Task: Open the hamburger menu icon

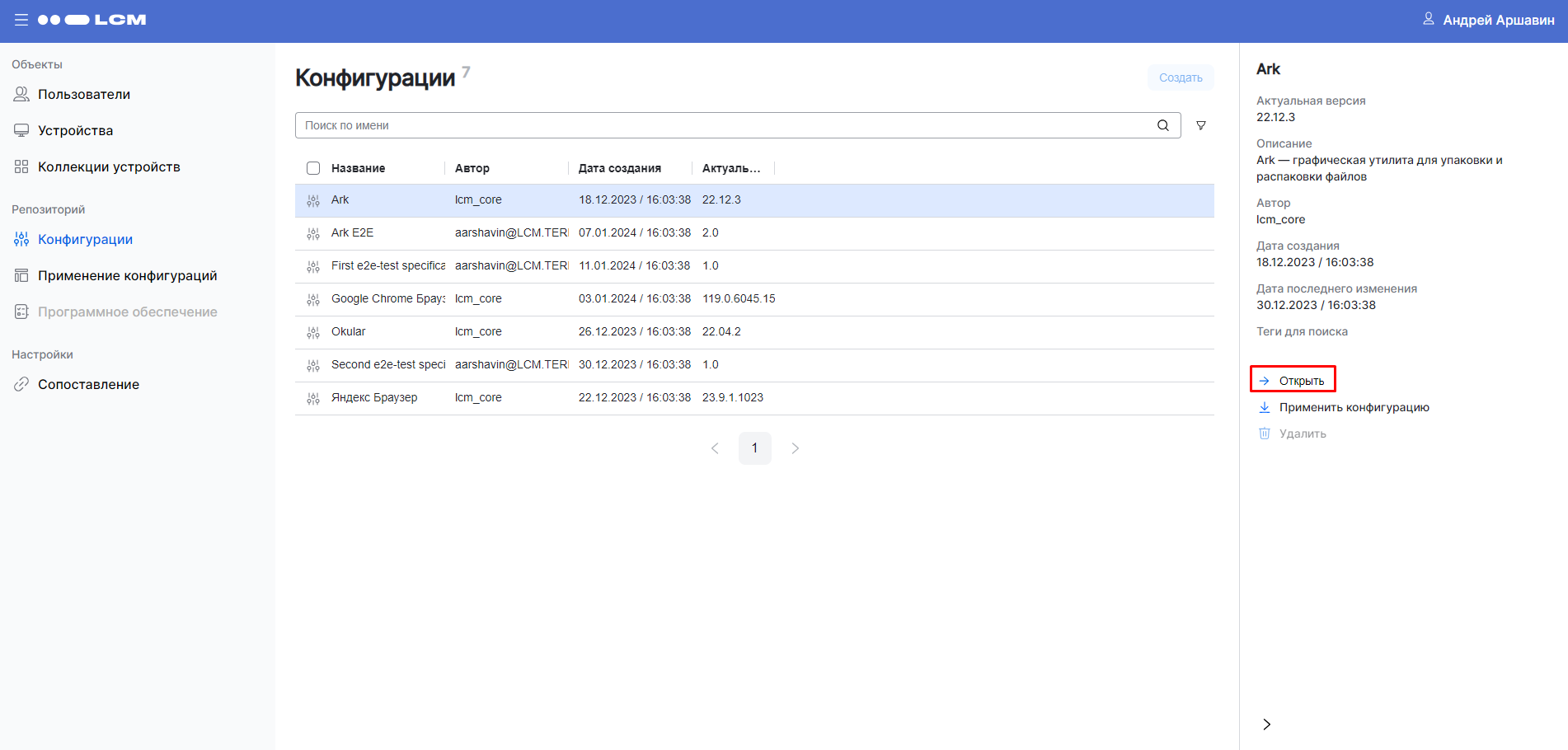Action: 21,20
